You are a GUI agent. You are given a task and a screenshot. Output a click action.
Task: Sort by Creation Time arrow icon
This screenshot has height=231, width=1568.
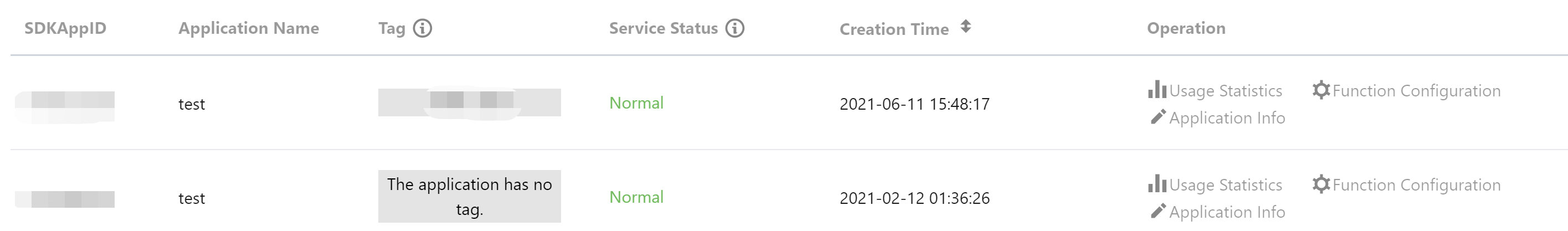pyautogui.click(x=965, y=27)
